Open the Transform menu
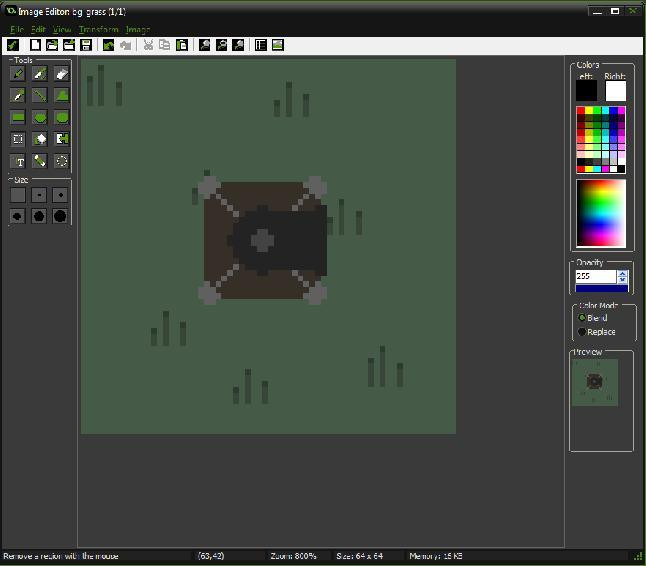 tap(98, 30)
